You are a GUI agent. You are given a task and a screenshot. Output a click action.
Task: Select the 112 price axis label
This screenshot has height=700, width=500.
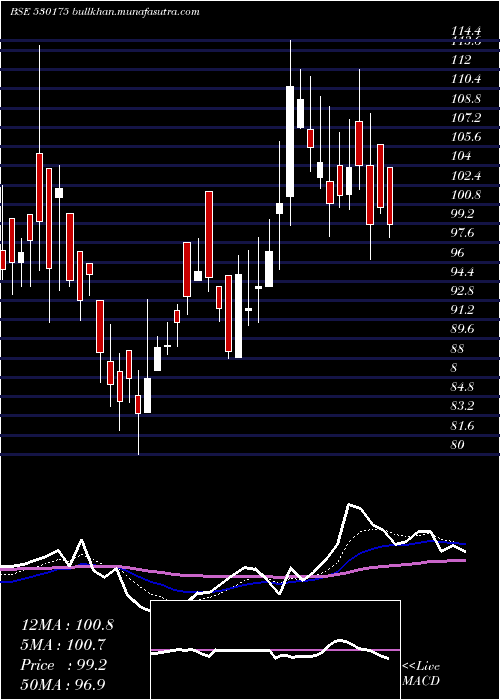pyautogui.click(x=461, y=60)
